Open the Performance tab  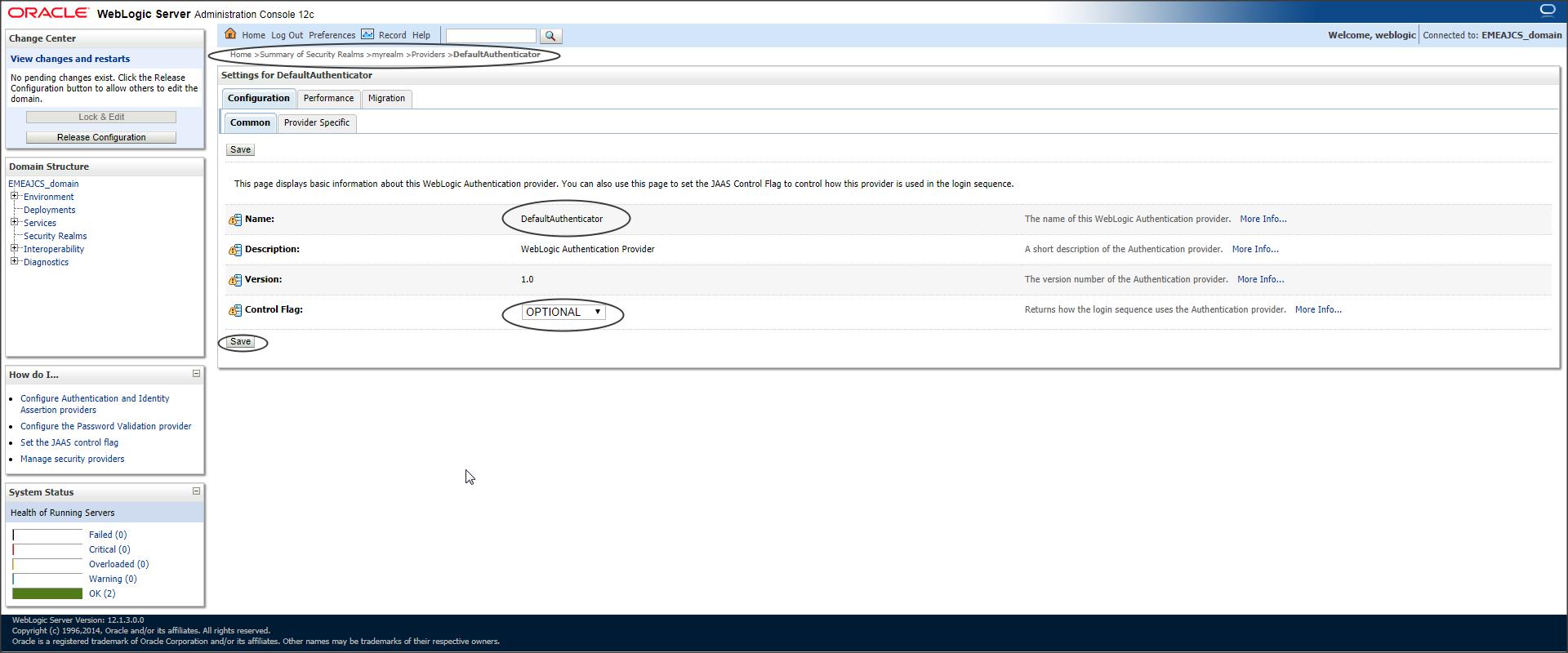tap(328, 99)
